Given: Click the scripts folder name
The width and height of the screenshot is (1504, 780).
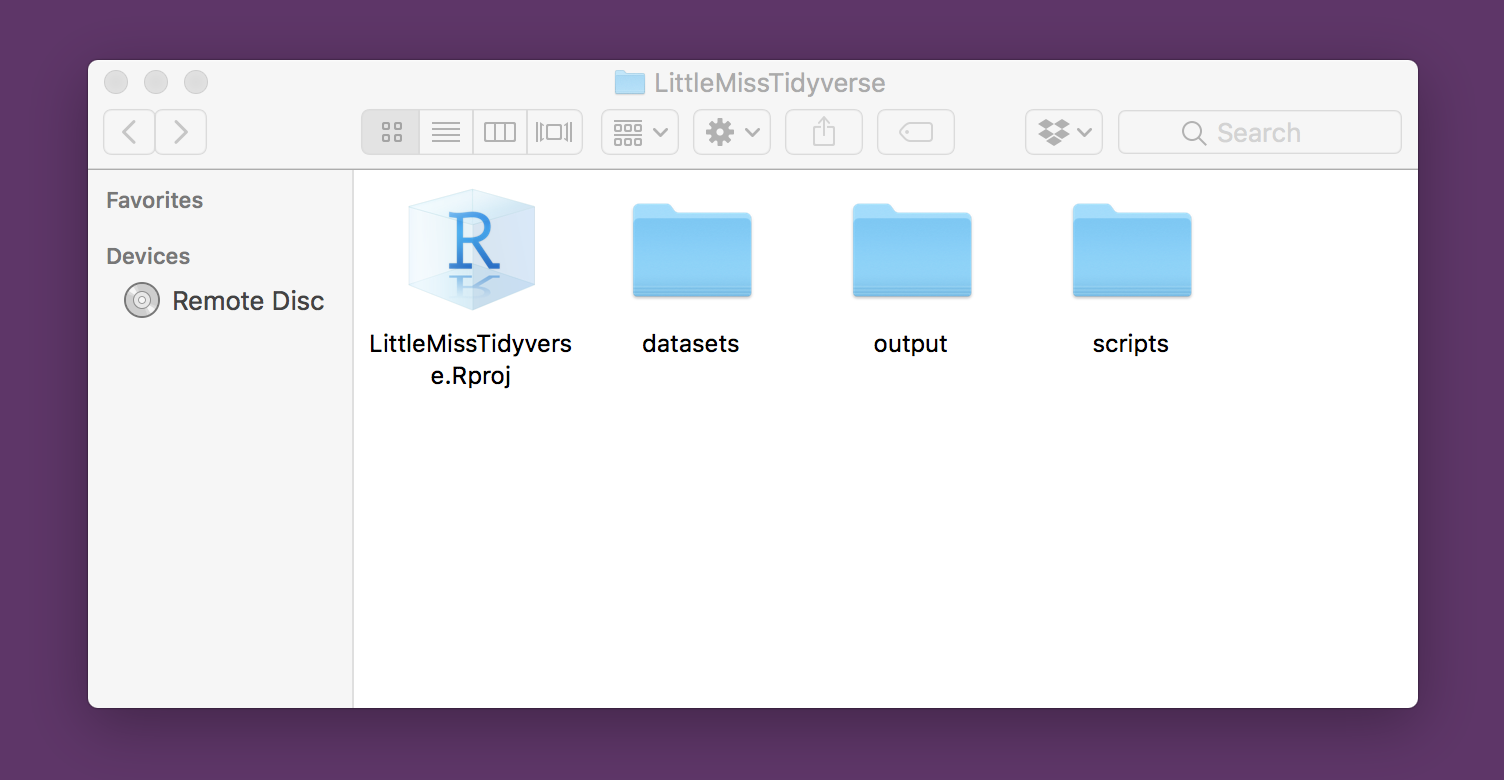Looking at the screenshot, I should pyautogui.click(x=1131, y=344).
